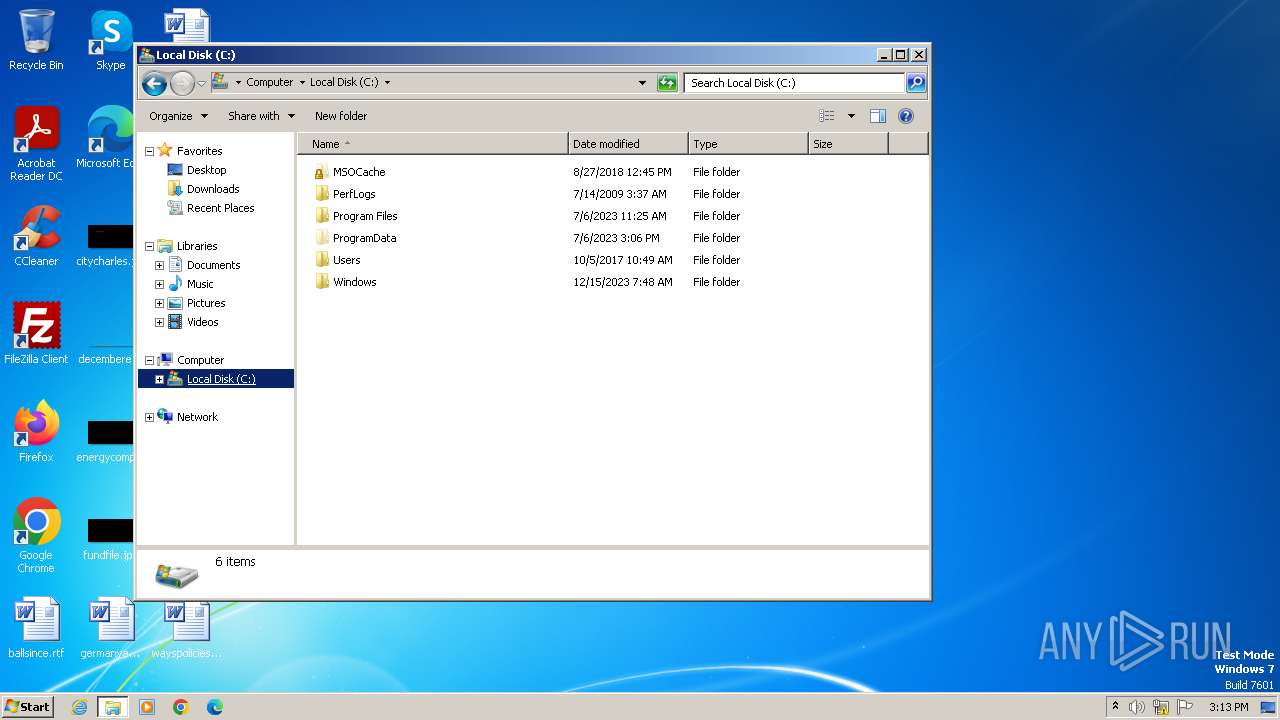Sort by Type column header
The image size is (1280, 720).
[x=748, y=144]
